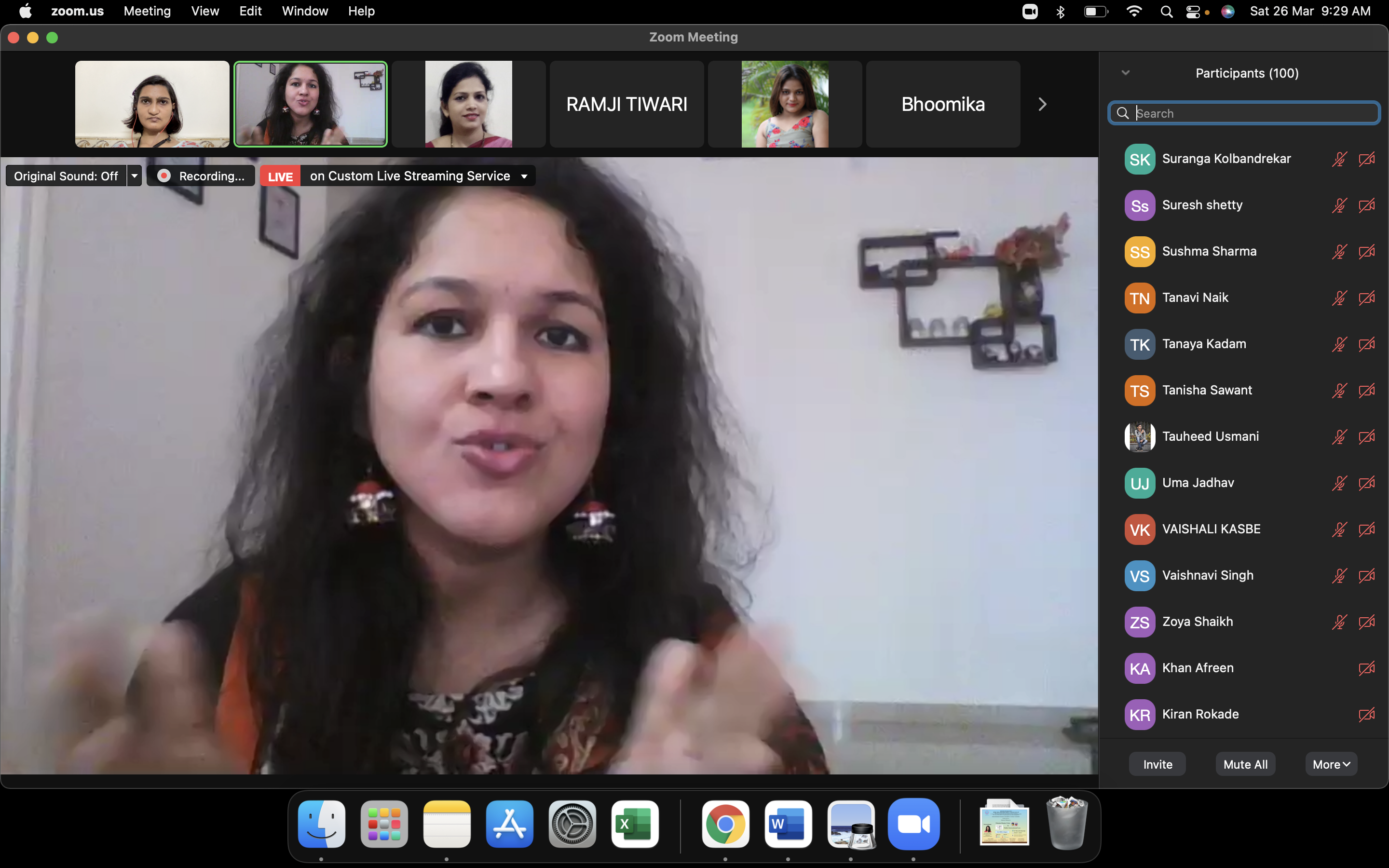This screenshot has width=1389, height=868.
Task: Open the View menu
Action: (205, 11)
